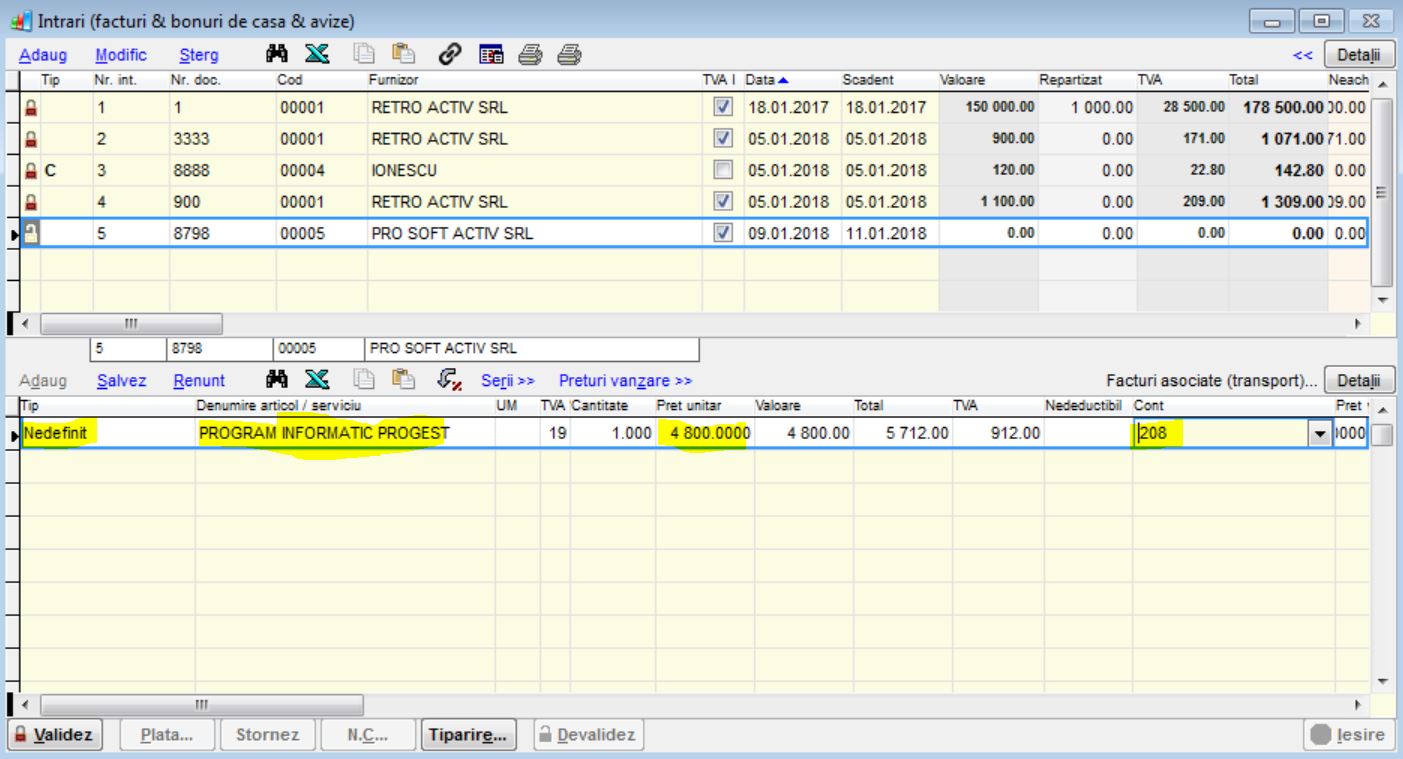
Task: Click lock icon on IONESCU invoice row
Action: 29,172
